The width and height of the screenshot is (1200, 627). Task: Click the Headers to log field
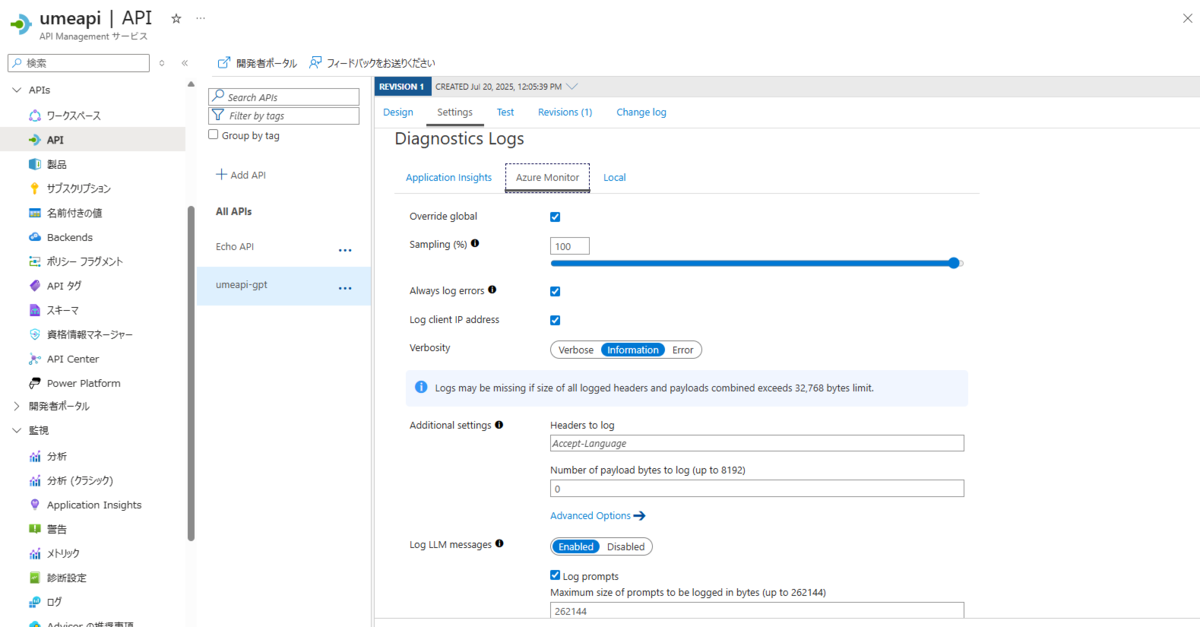pyautogui.click(x=757, y=443)
